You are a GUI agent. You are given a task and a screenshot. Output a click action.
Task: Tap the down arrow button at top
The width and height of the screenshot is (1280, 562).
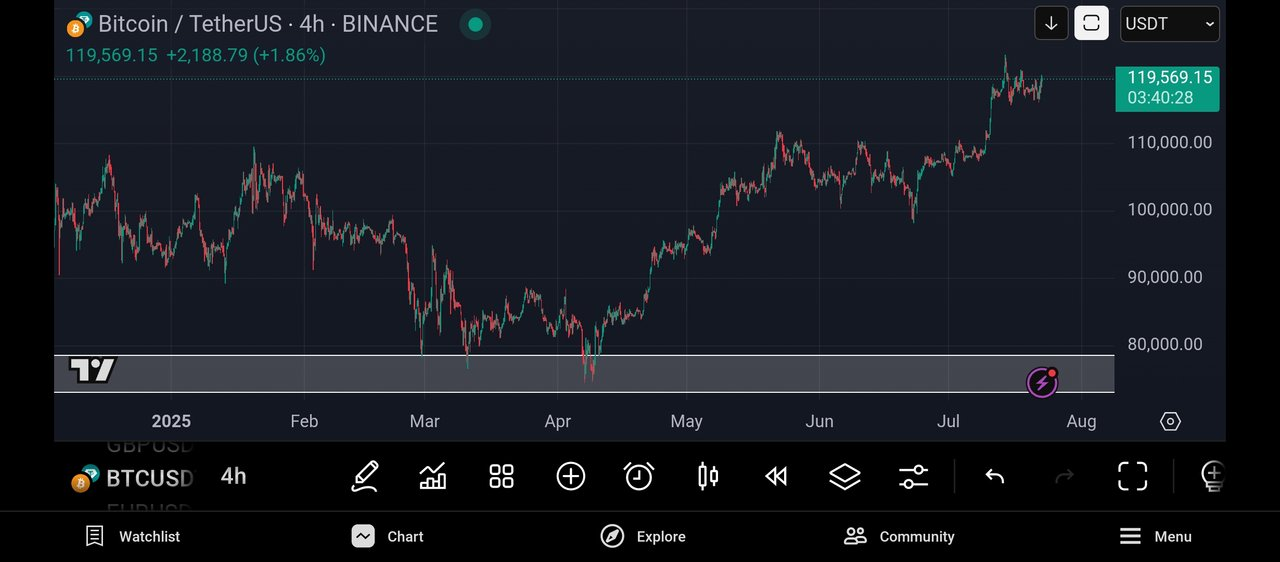pos(1051,23)
